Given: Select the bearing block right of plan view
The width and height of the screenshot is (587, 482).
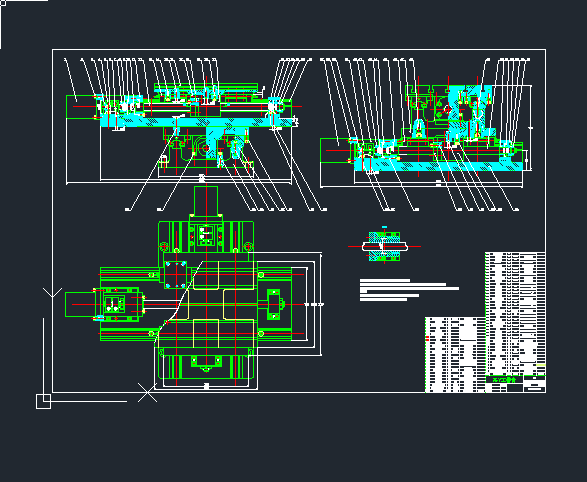Looking at the screenshot, I should pos(274,304).
